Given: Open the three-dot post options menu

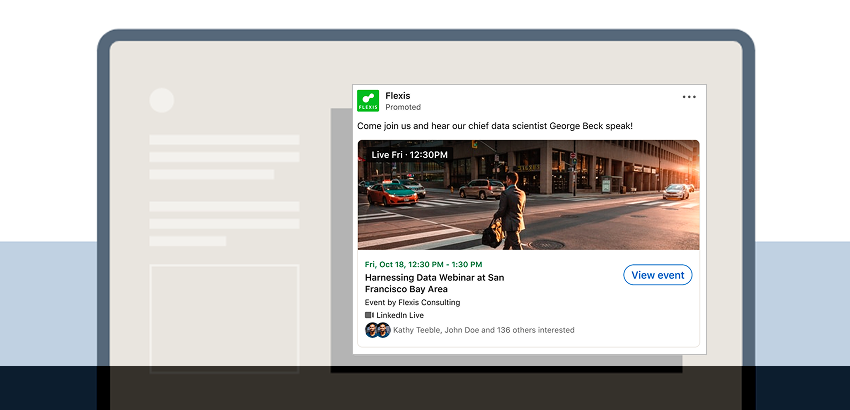Looking at the screenshot, I should tap(689, 97).
